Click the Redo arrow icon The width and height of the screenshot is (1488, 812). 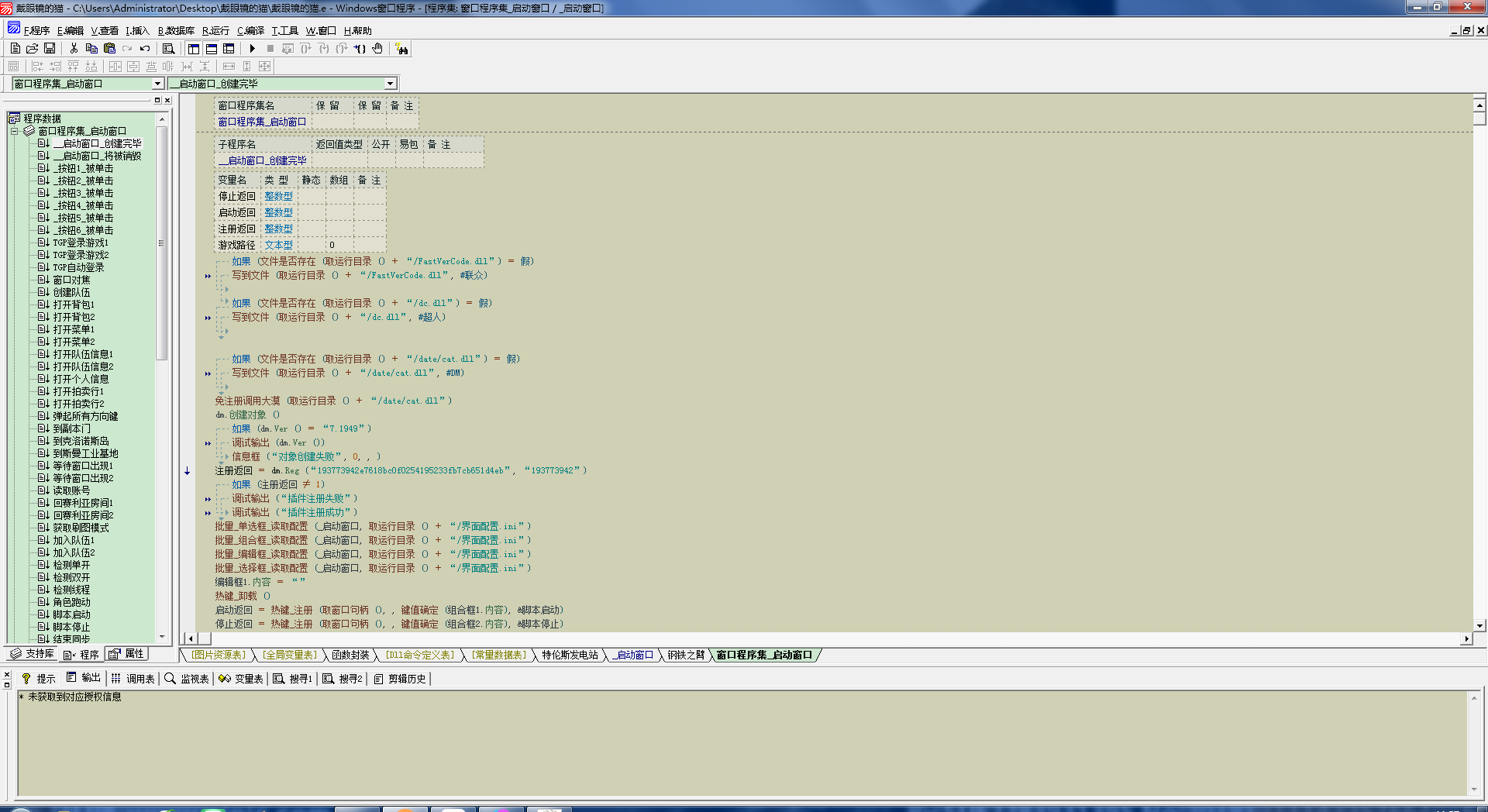[127, 48]
